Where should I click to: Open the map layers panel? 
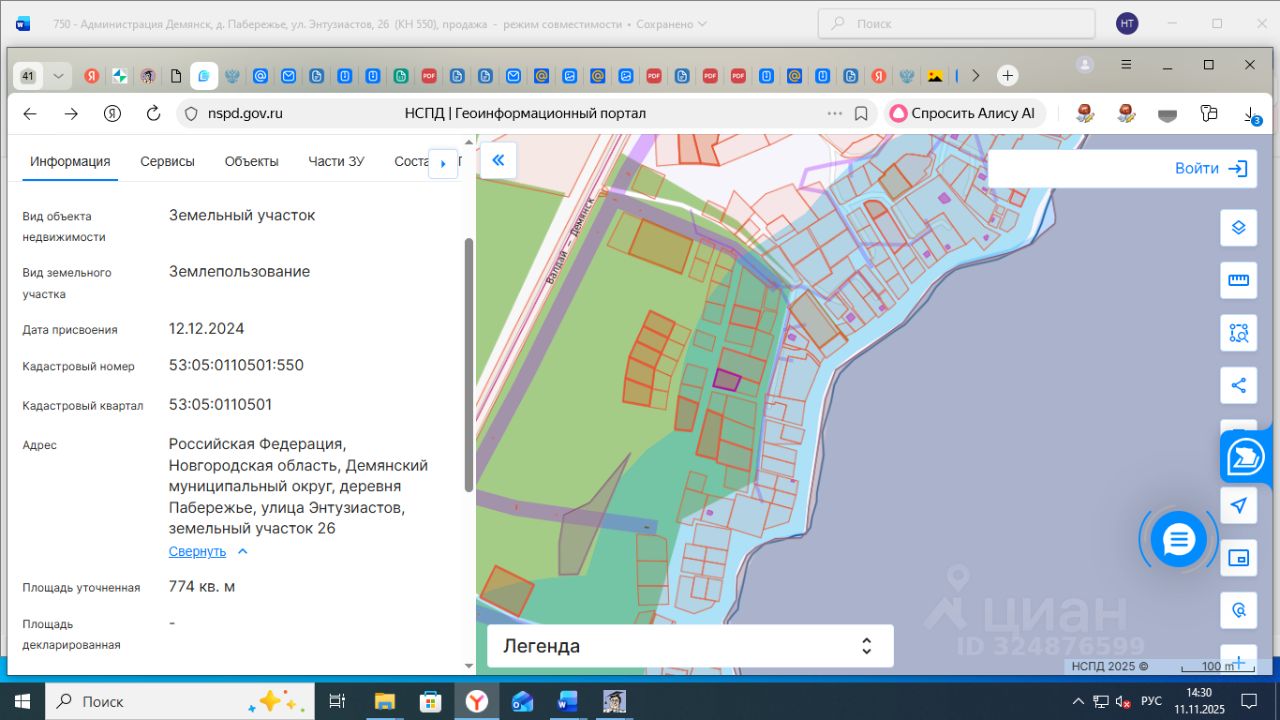[x=1238, y=227]
